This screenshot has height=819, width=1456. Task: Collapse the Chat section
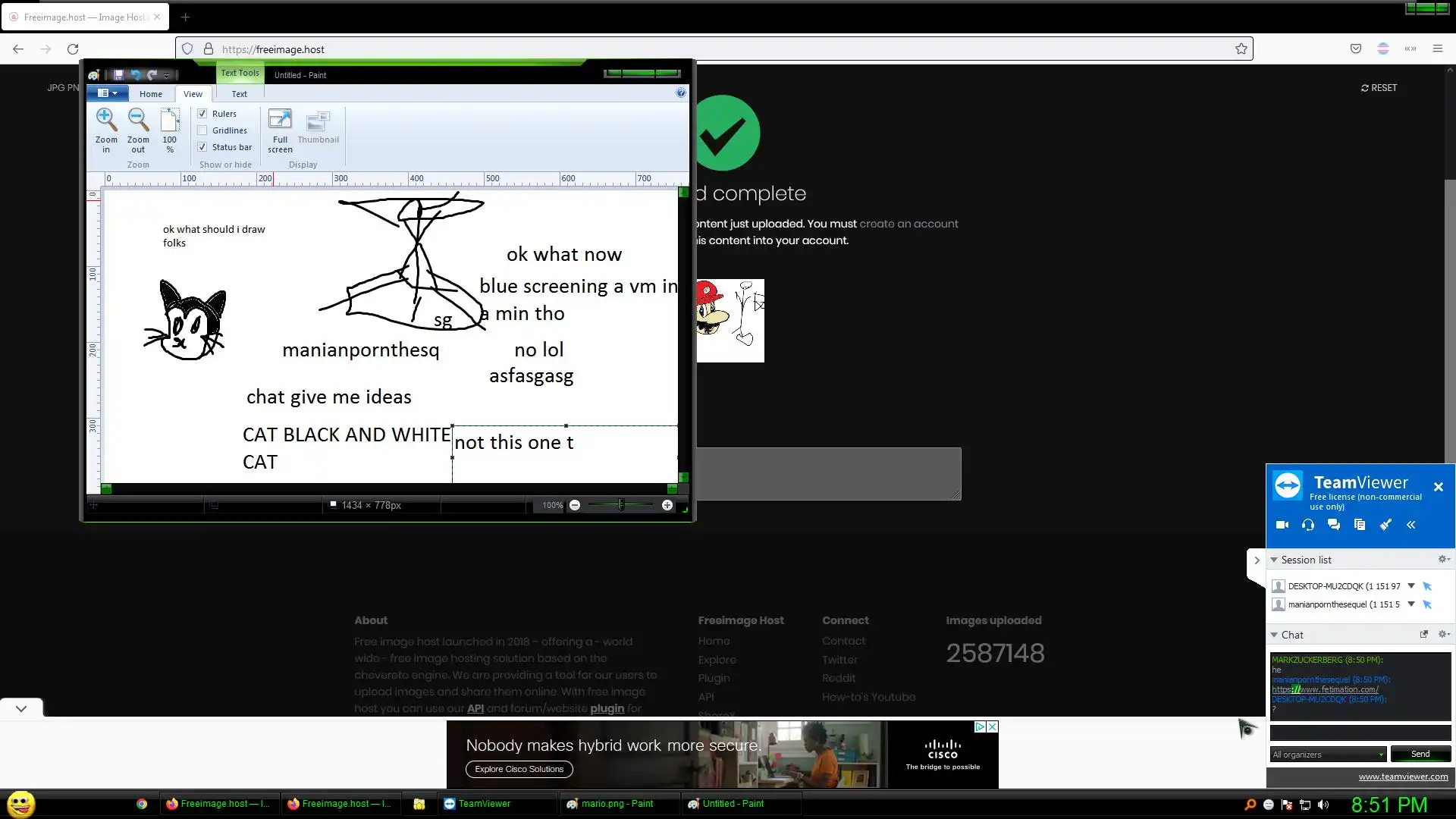point(1275,635)
